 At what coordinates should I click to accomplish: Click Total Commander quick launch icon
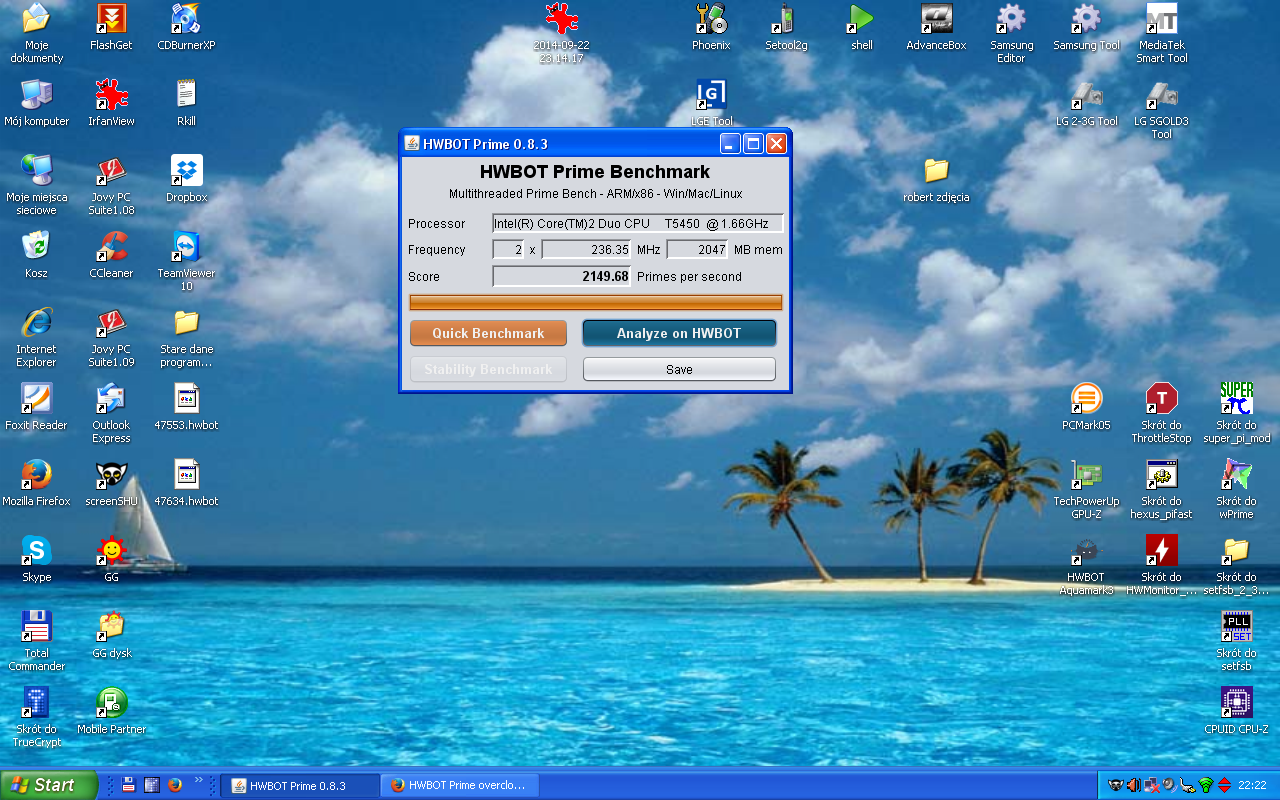[x=129, y=785]
